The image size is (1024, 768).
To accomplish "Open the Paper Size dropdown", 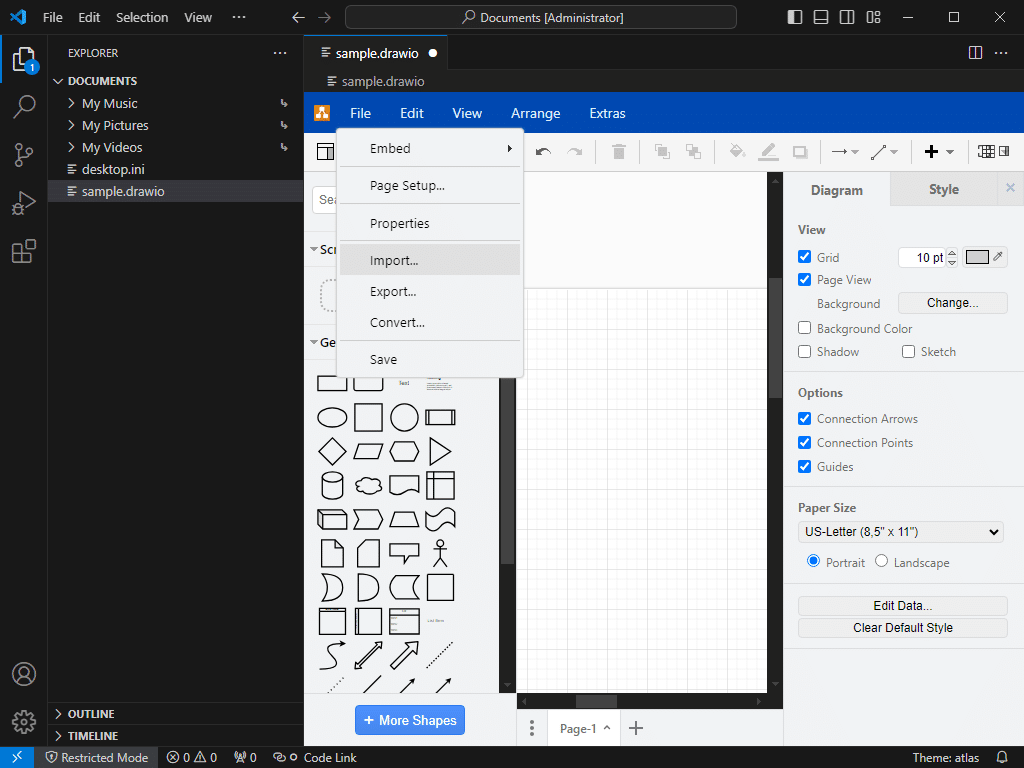I will 901,532.
